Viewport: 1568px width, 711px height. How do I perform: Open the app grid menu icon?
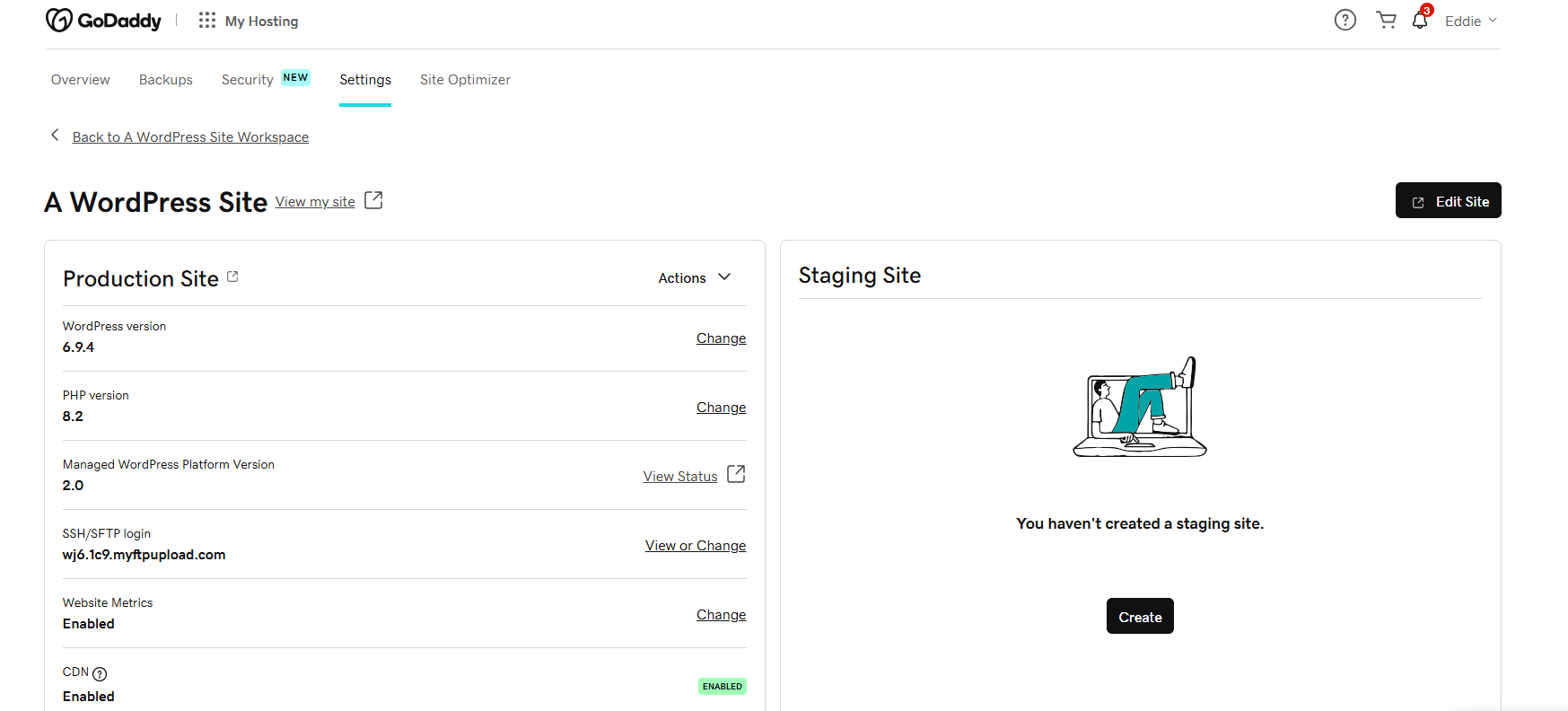[207, 20]
